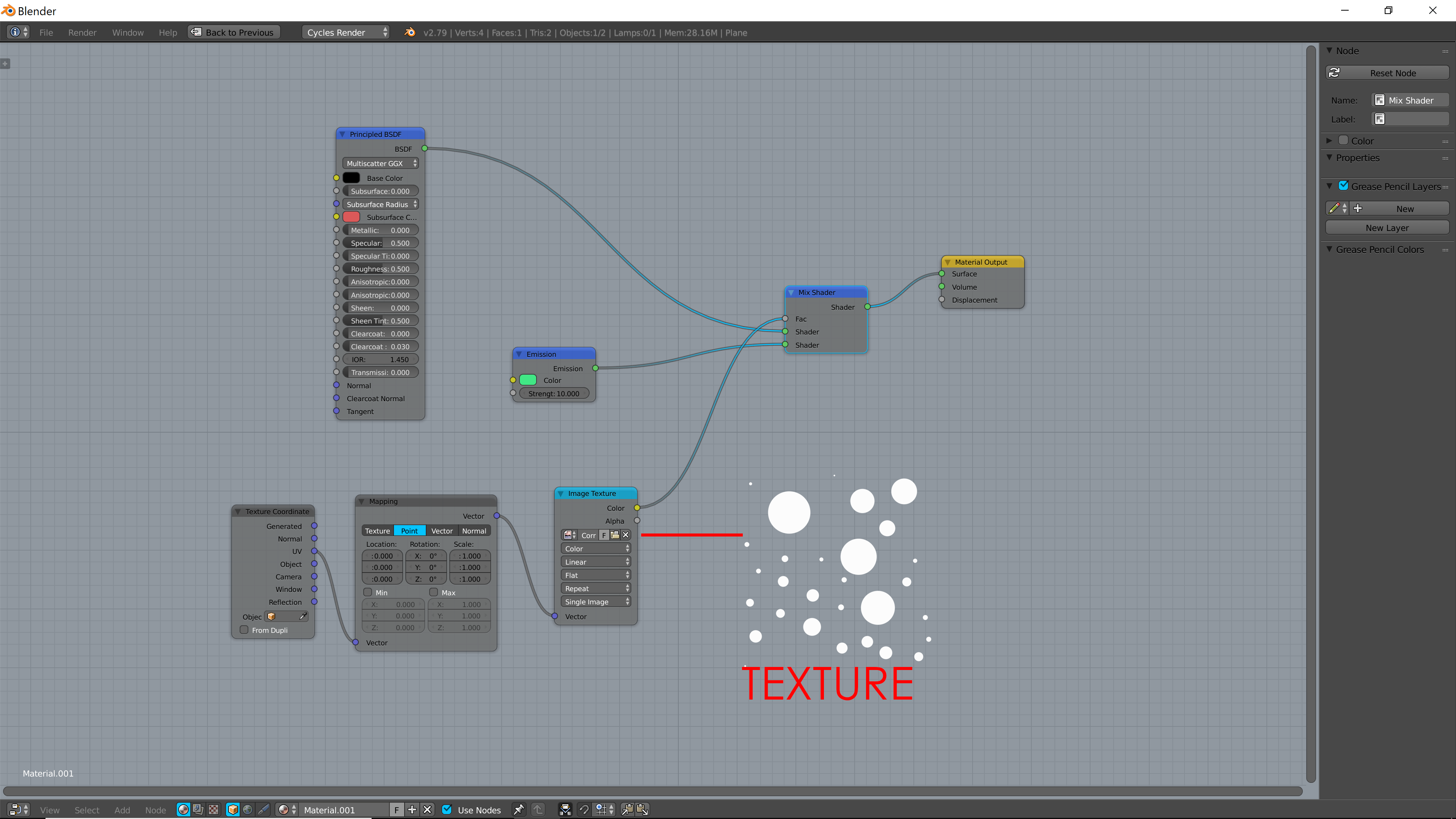This screenshot has width=1456, height=819.
Task: Click the red Subsurface Color swatch
Action: coord(351,217)
